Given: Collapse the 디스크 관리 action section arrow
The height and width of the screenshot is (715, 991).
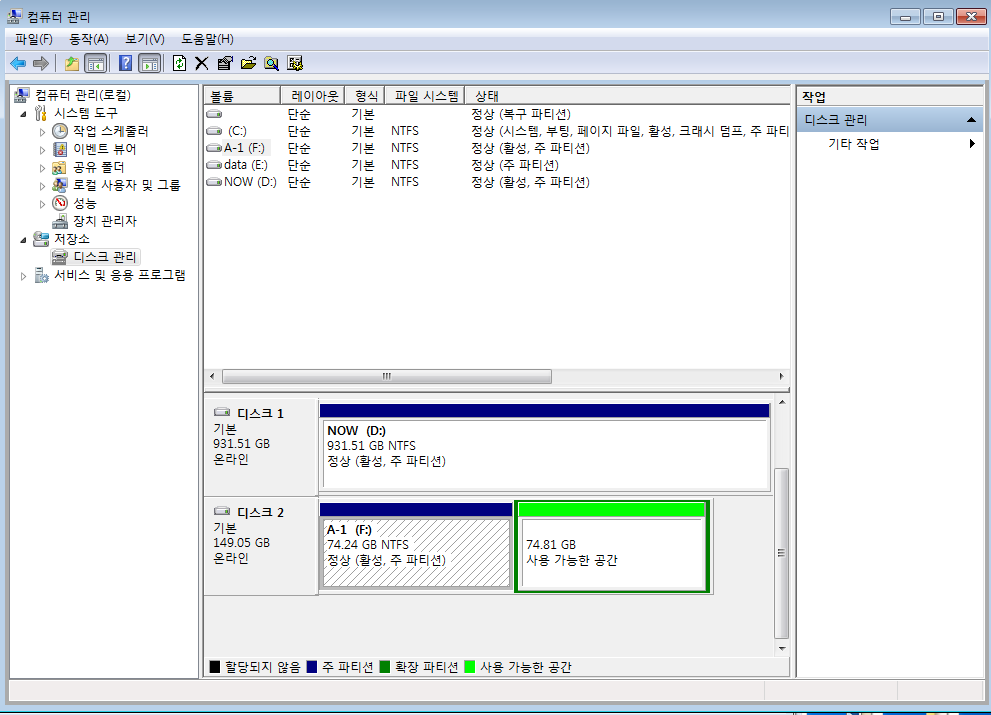Looking at the screenshot, I should [x=971, y=119].
